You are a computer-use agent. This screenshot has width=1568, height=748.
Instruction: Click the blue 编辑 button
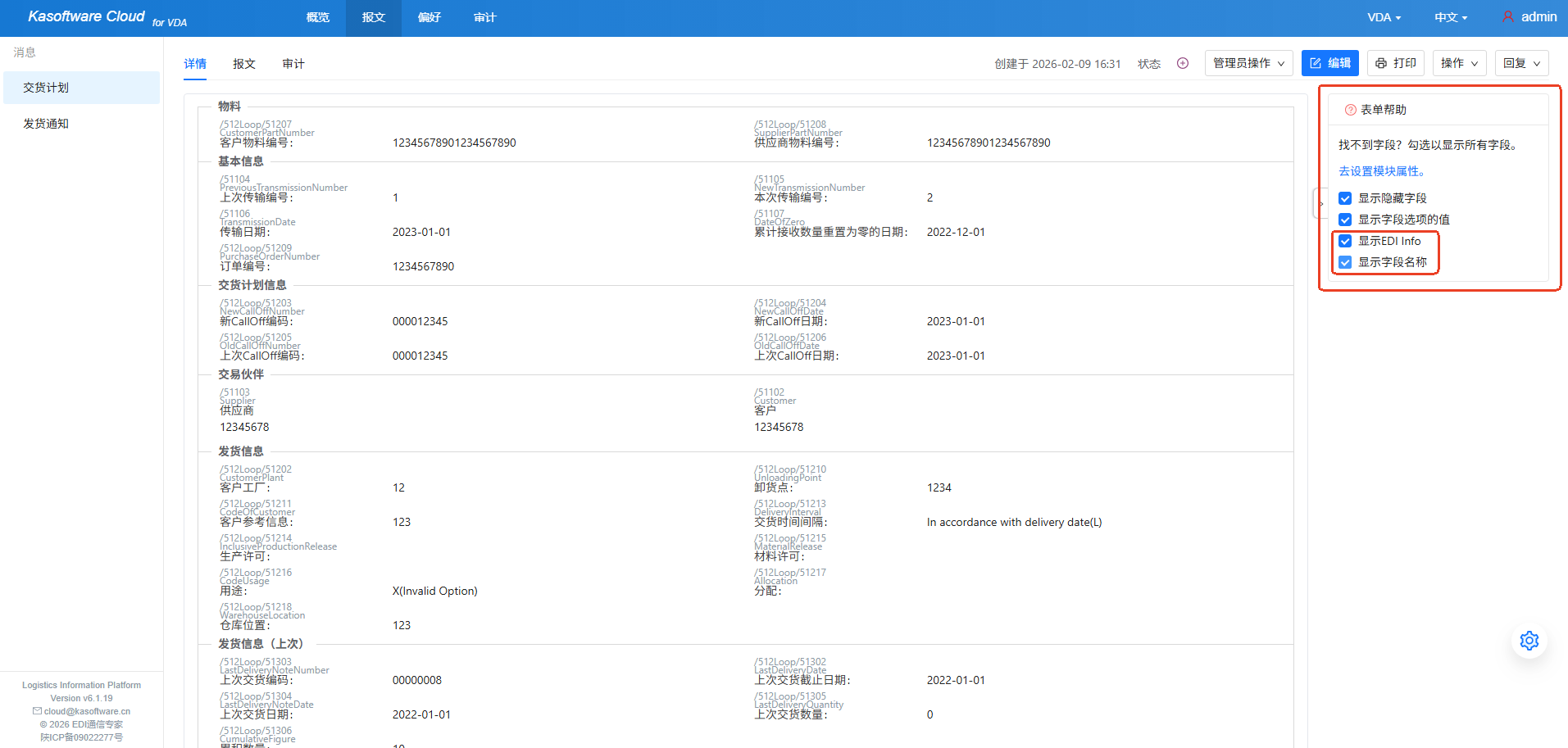coord(1329,63)
